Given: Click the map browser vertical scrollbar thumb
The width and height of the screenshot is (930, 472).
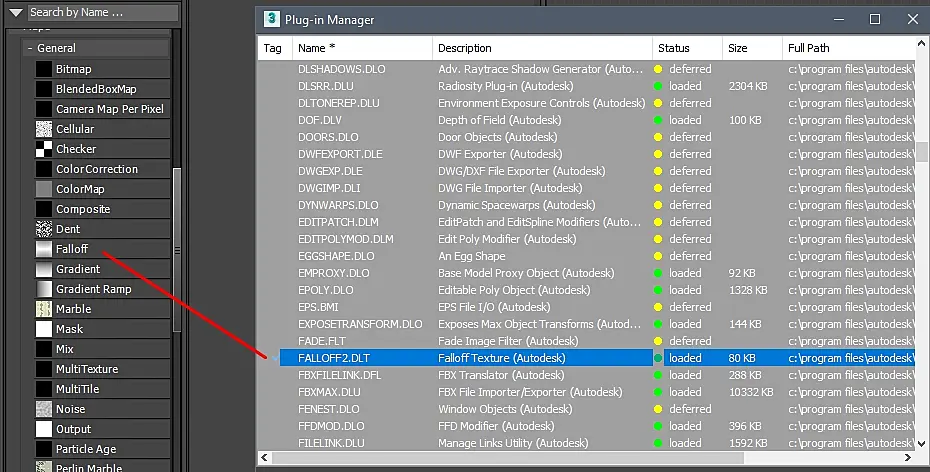Looking at the screenshot, I should pyautogui.click(x=177, y=250).
